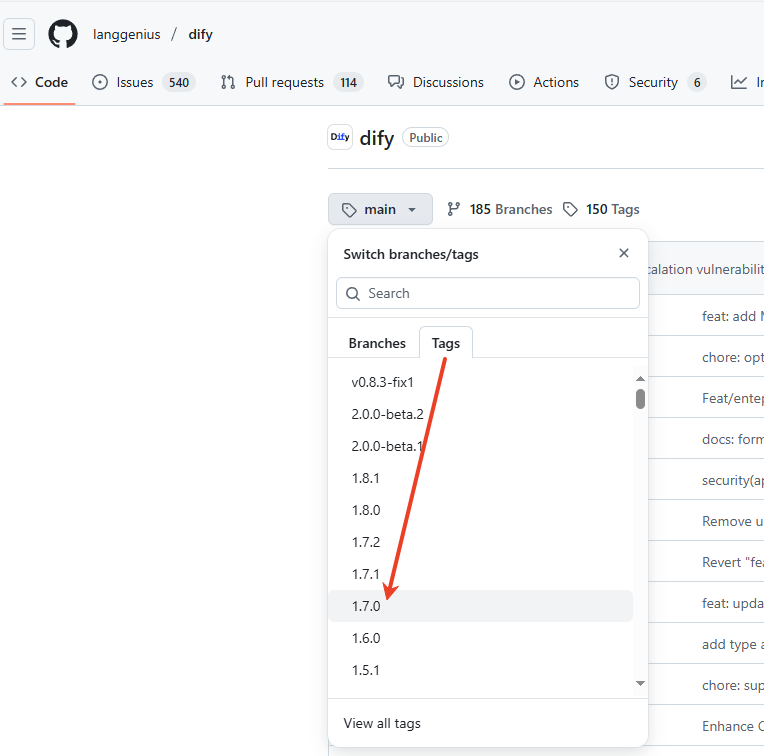Image resolution: width=764 pixels, height=756 pixels.
Task: Open commit message 'add type a'
Action: [x=732, y=644]
